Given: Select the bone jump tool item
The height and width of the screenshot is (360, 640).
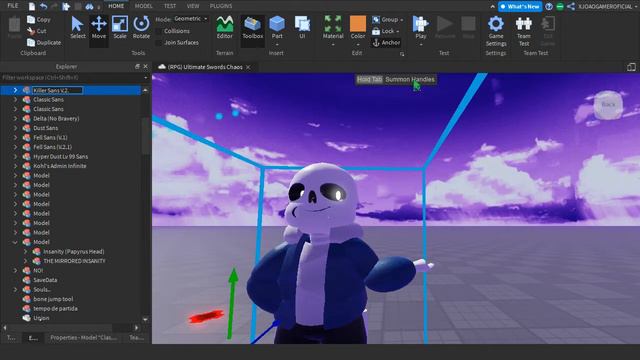Looking at the screenshot, I should (53, 299).
